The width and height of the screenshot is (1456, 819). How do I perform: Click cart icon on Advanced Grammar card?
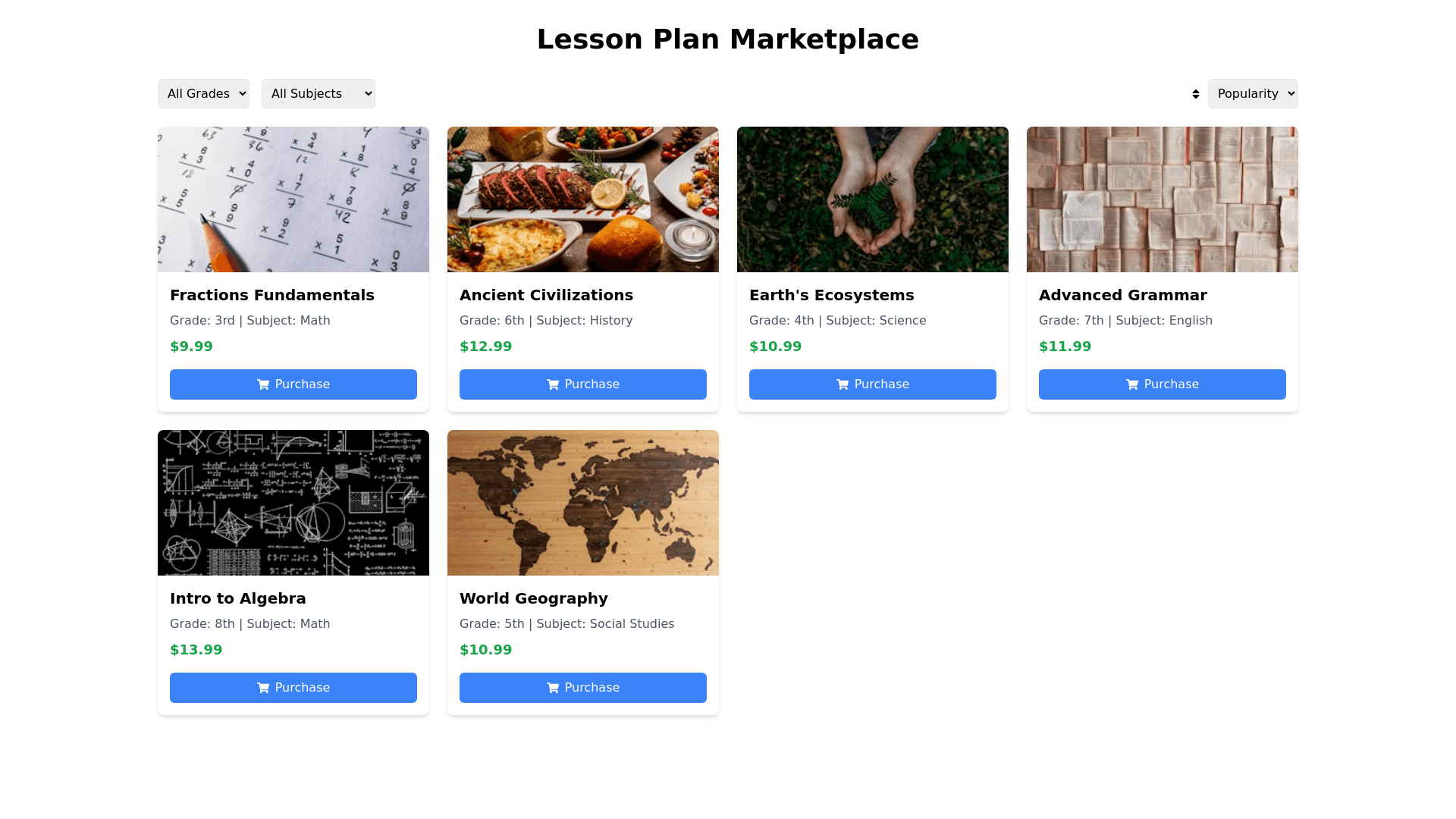click(x=1132, y=384)
